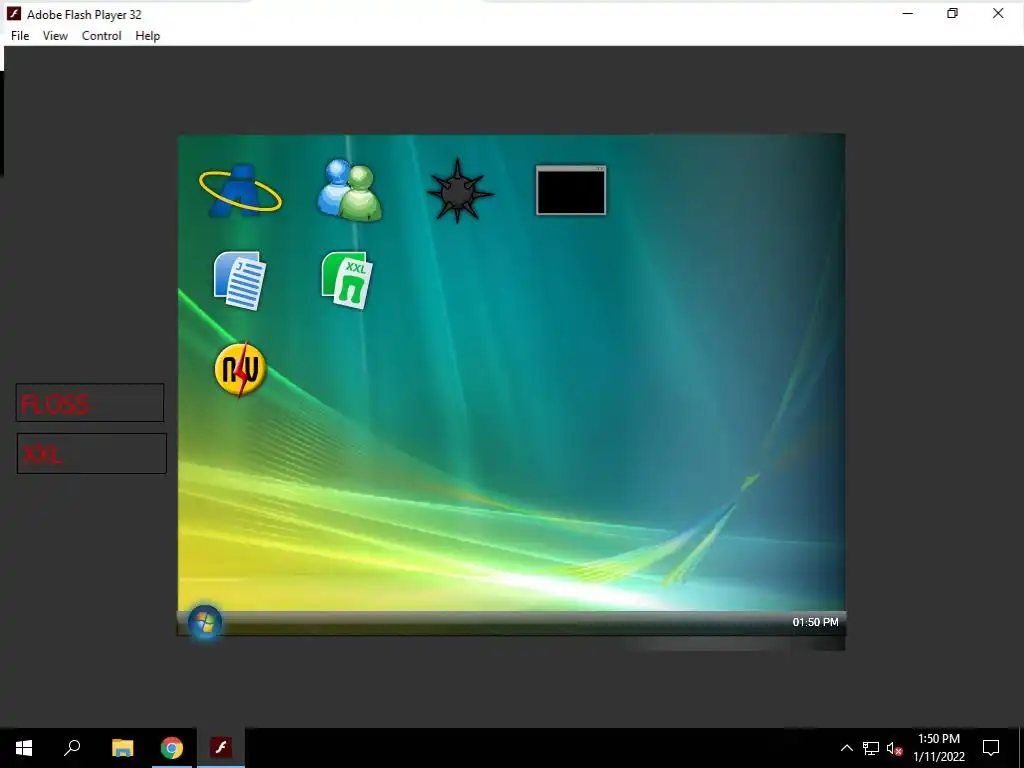1024x768 pixels.
Task: Show hidden system tray icons
Action: [x=846, y=748]
